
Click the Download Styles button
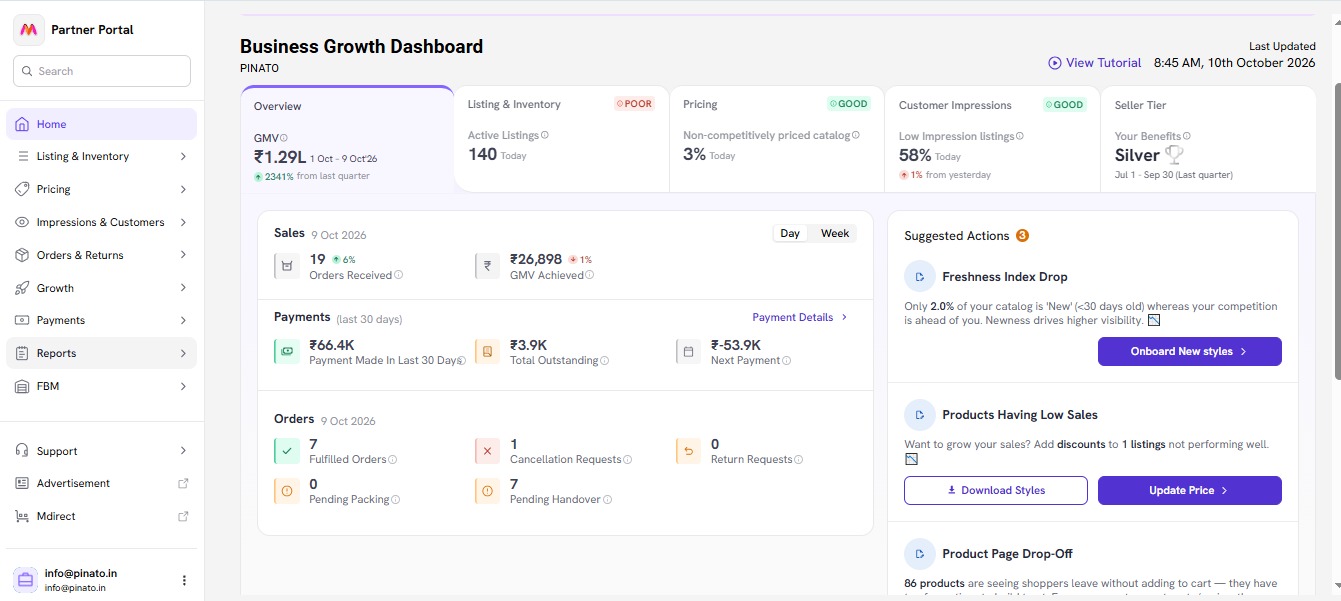[996, 490]
